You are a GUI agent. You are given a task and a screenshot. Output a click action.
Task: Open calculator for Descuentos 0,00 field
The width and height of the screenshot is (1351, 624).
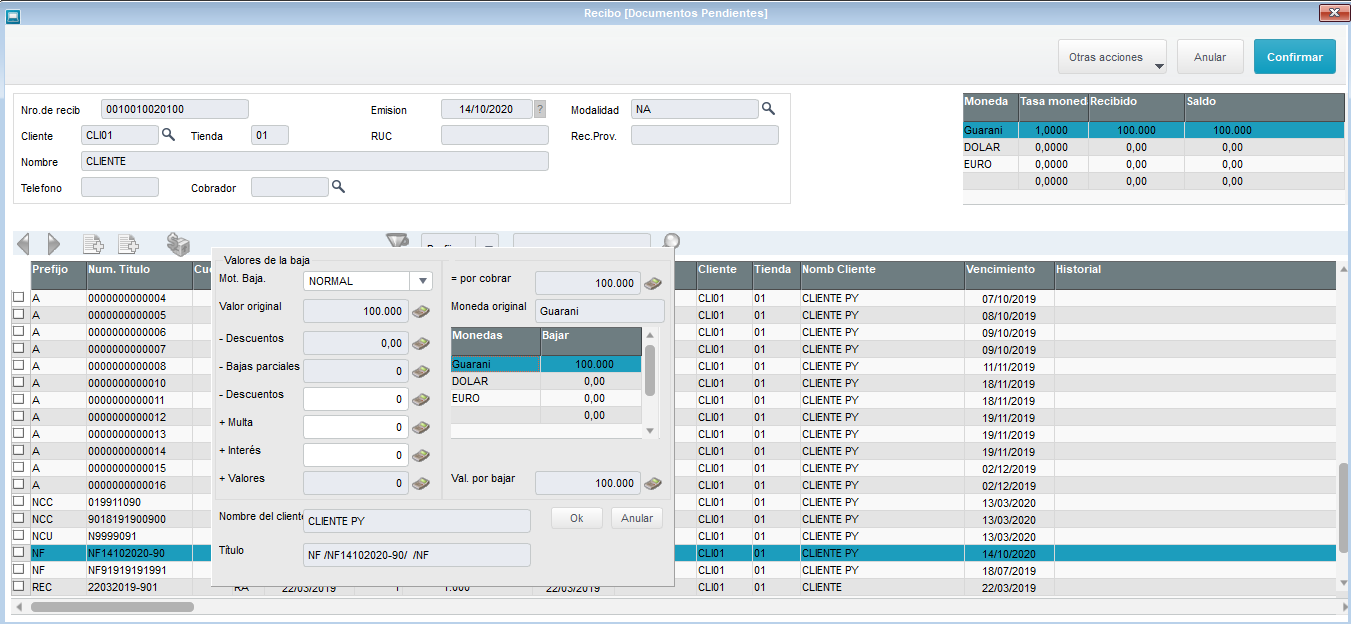pyautogui.click(x=421, y=343)
